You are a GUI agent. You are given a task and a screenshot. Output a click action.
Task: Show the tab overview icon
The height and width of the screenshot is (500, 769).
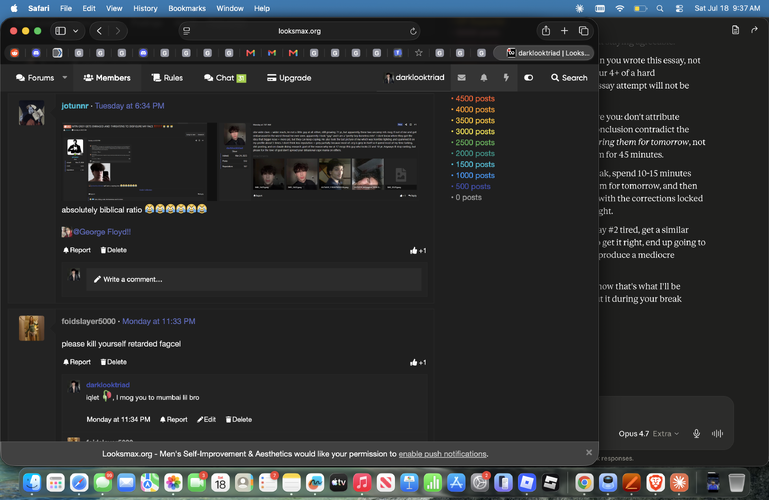[584, 31]
